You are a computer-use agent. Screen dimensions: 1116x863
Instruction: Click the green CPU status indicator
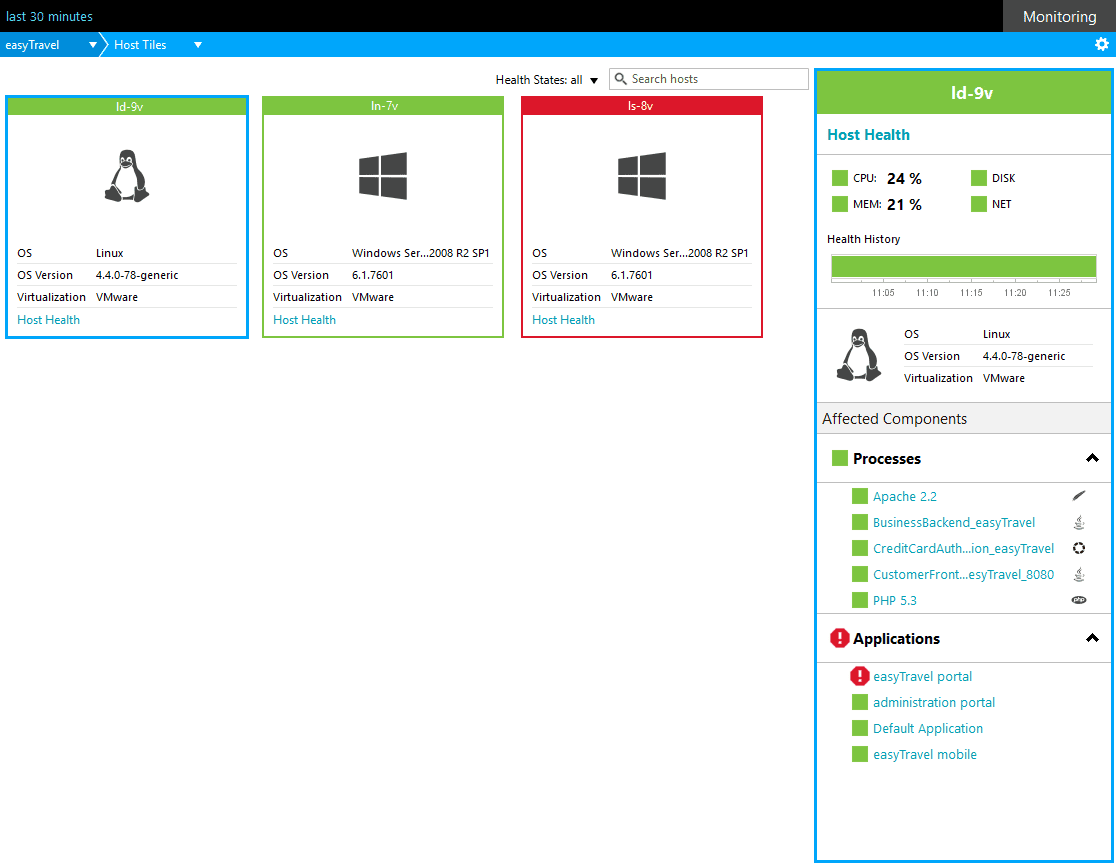click(x=840, y=178)
